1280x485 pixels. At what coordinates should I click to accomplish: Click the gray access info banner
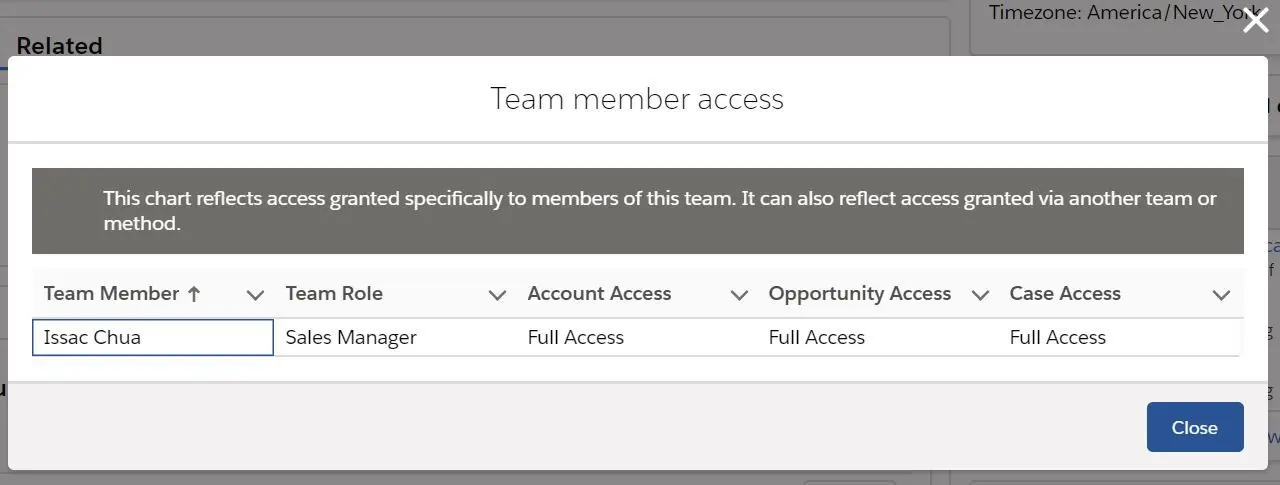coord(638,211)
